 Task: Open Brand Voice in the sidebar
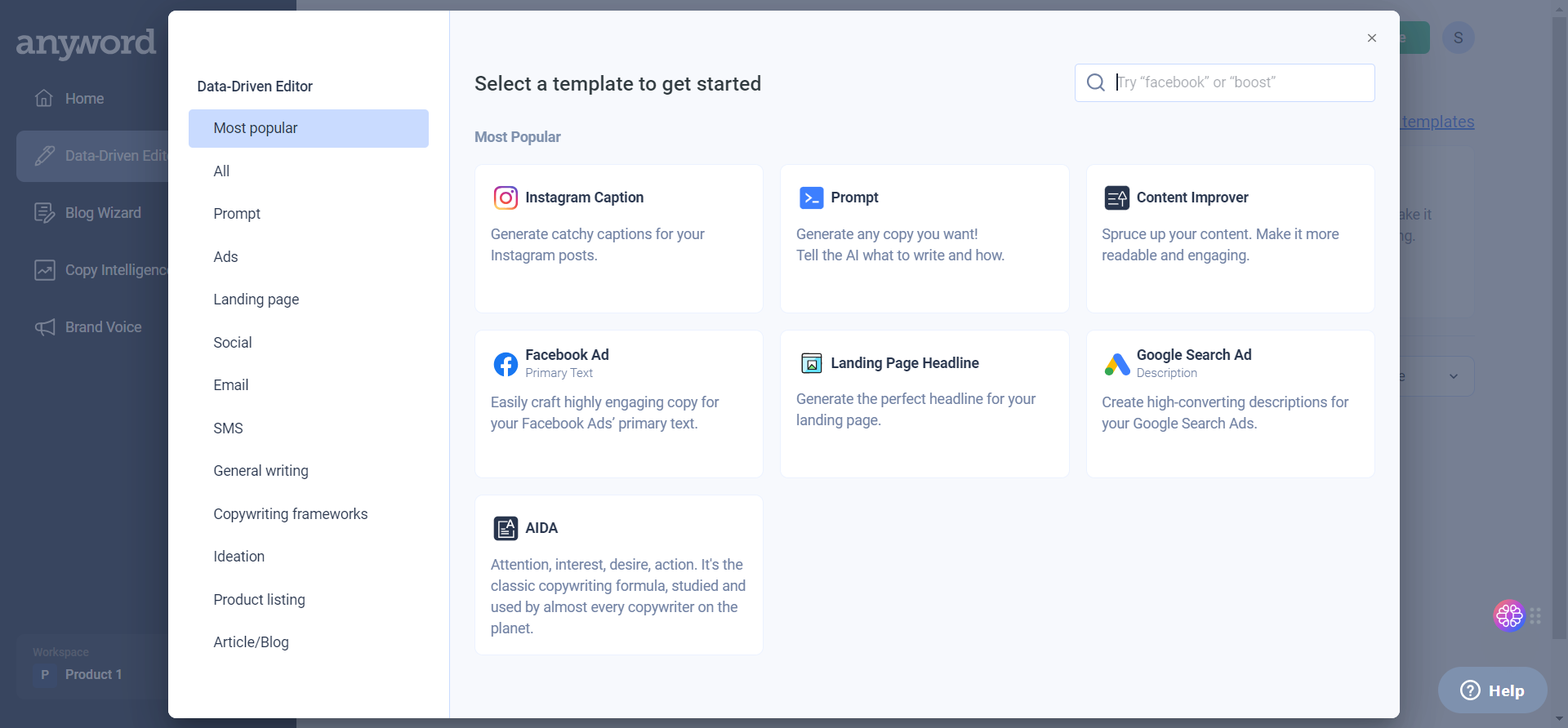(103, 327)
